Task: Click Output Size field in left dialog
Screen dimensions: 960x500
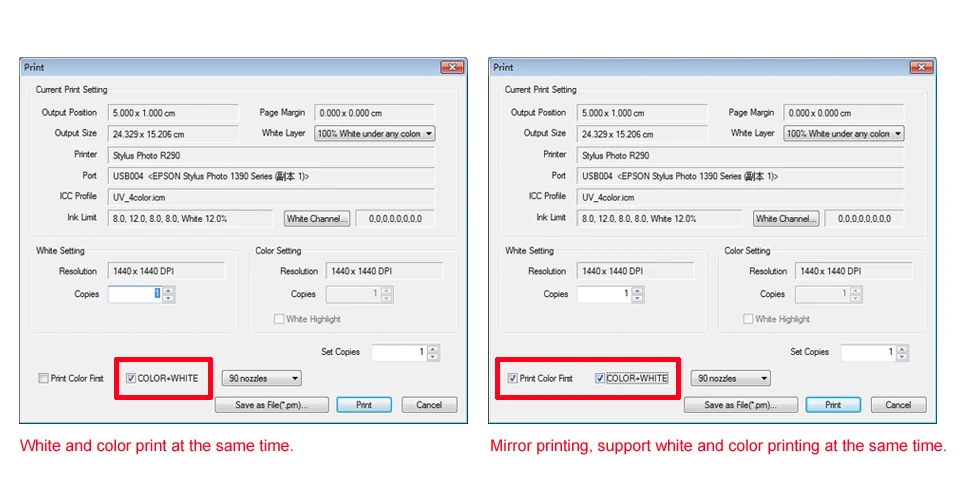Action: [173, 134]
